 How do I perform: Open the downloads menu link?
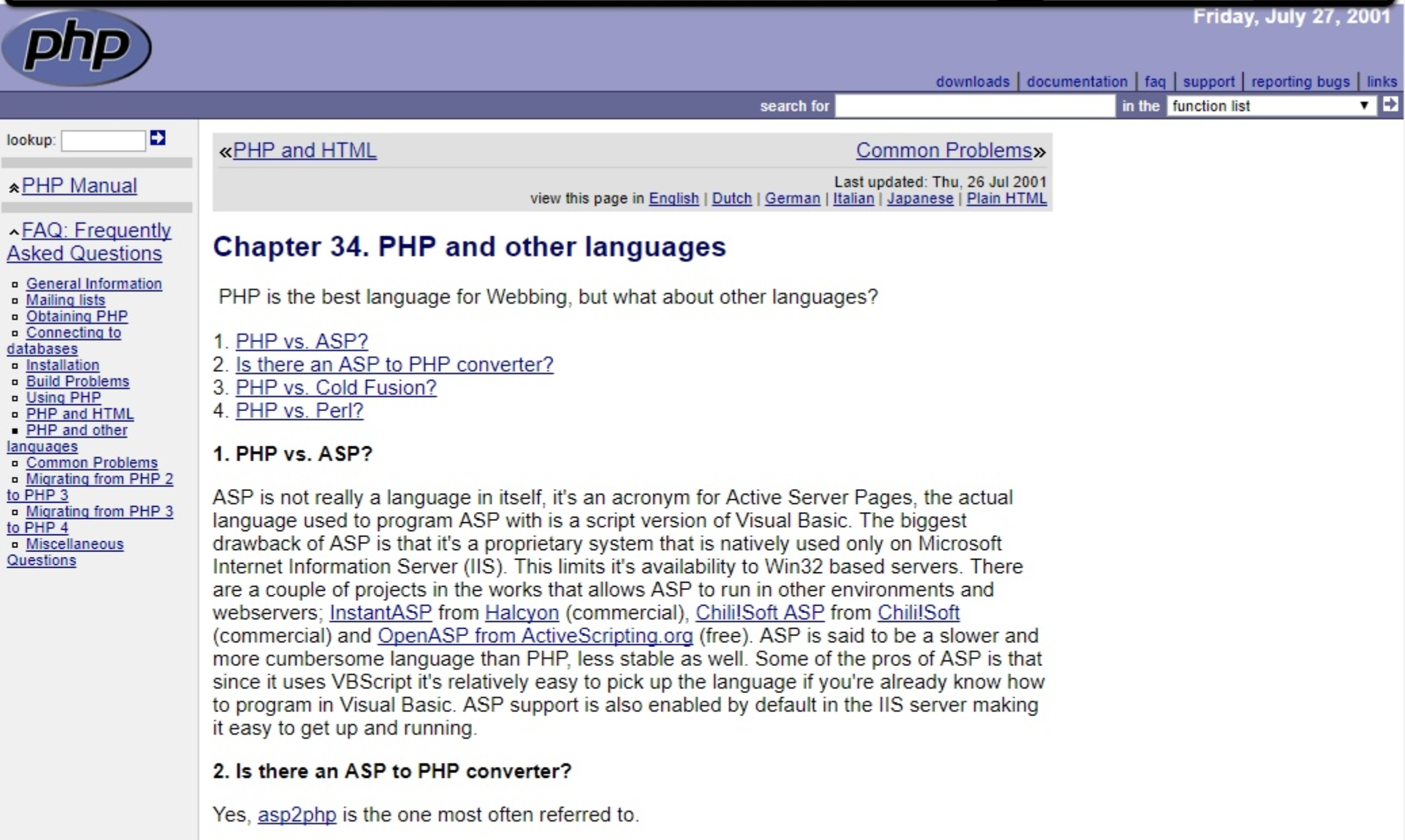[x=972, y=81]
